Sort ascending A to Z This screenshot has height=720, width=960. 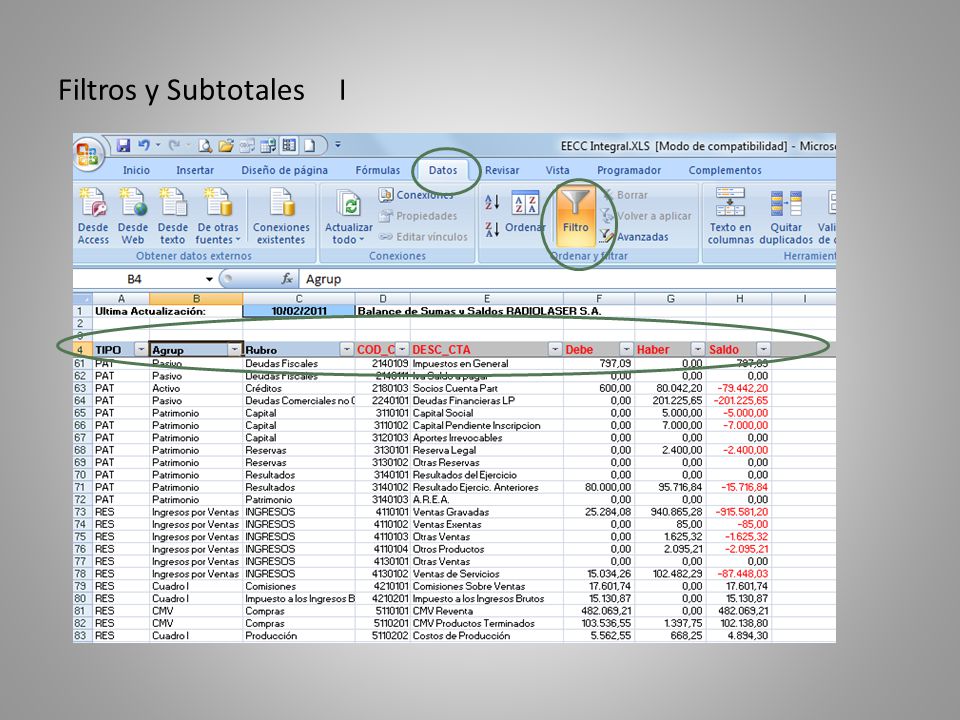pyautogui.click(x=492, y=202)
